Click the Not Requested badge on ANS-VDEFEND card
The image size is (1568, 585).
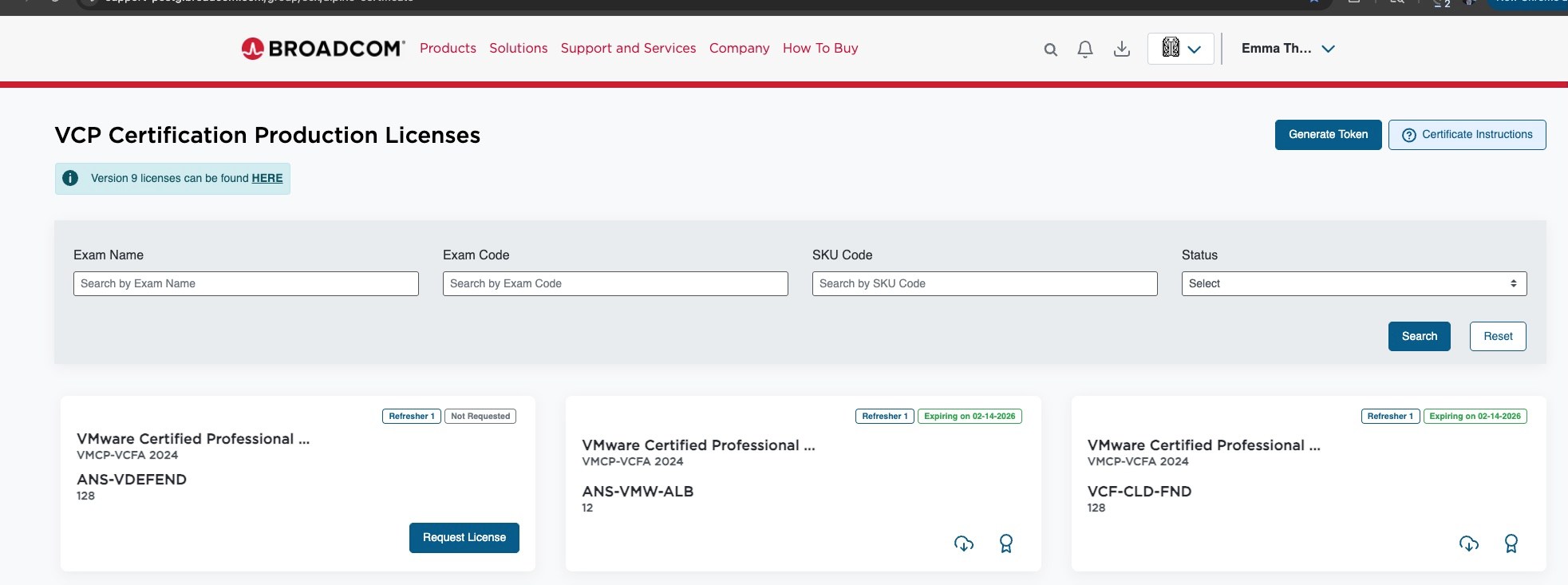coord(480,416)
